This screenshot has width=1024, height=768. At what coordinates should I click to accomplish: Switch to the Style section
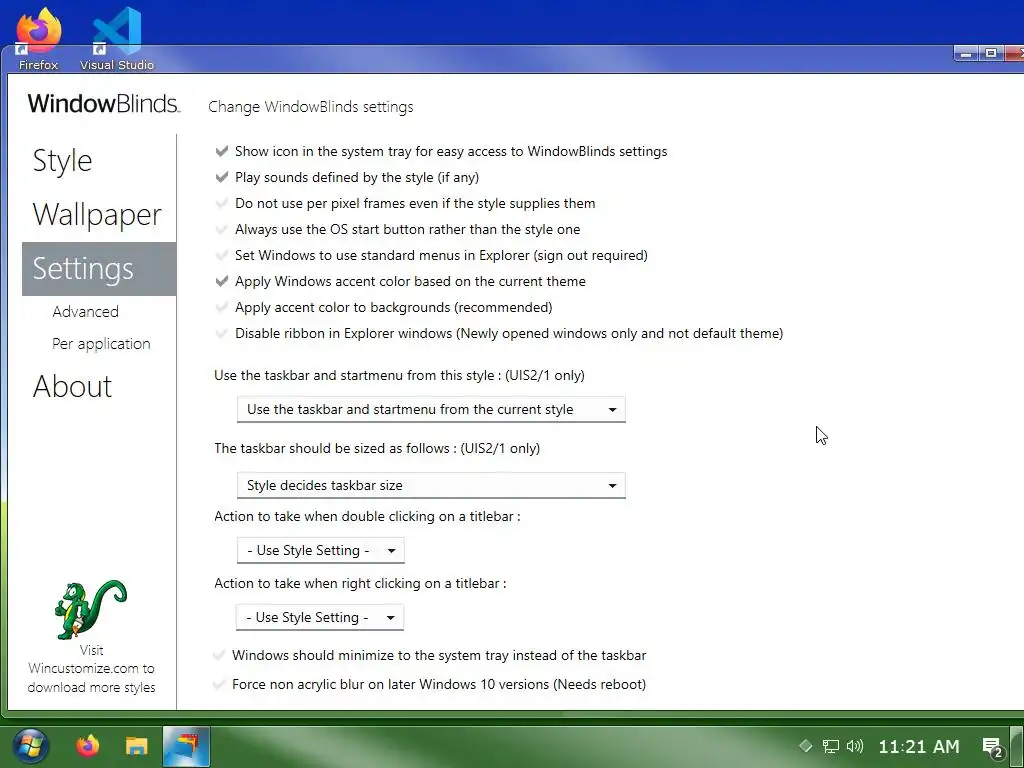click(63, 161)
